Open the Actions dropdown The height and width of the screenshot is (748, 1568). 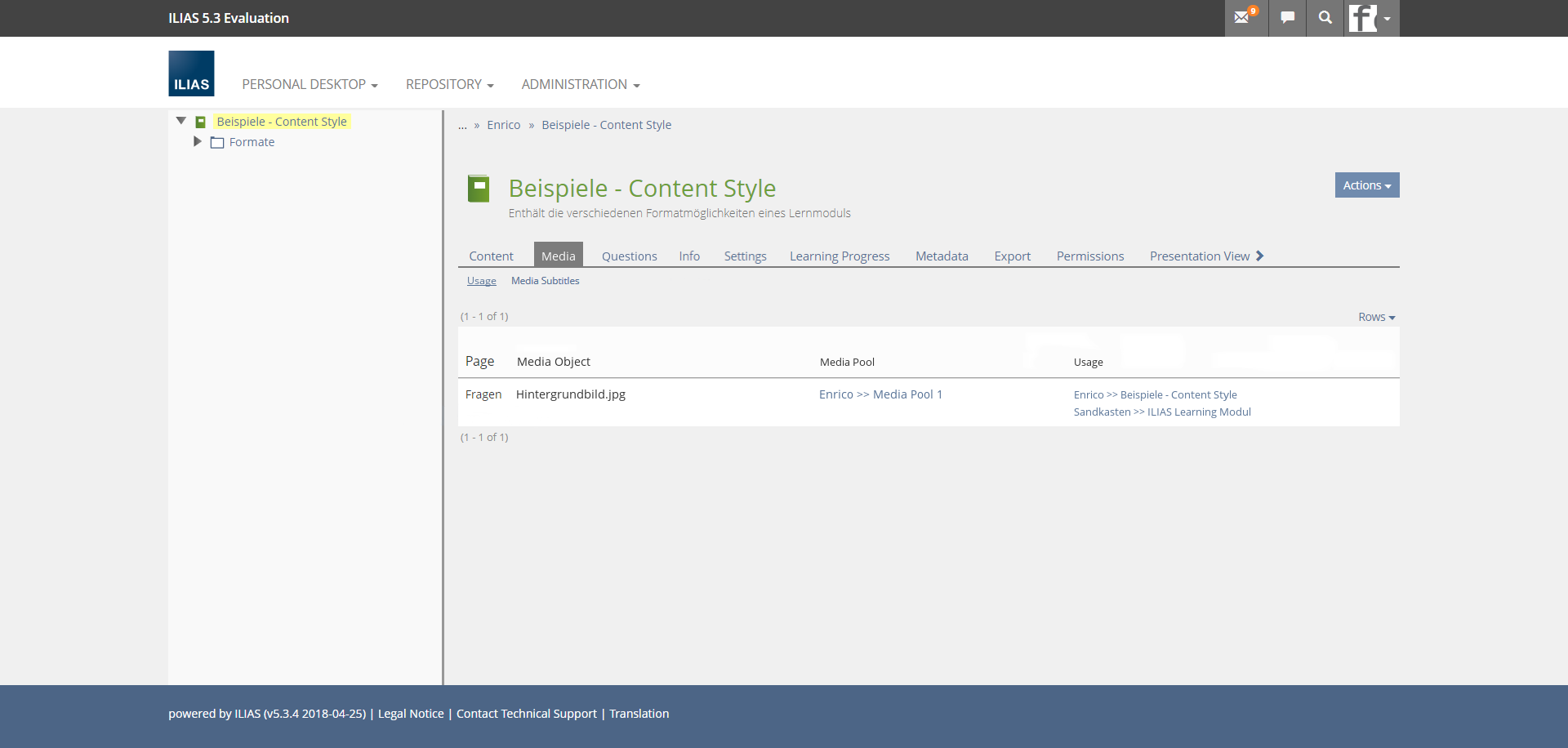pyautogui.click(x=1366, y=185)
